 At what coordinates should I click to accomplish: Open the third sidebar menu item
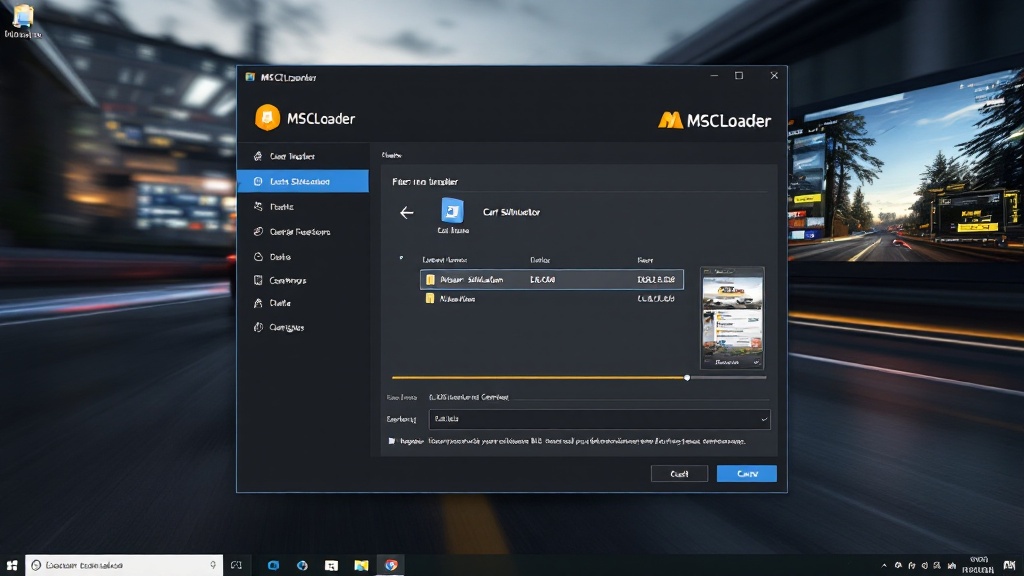click(x=302, y=206)
